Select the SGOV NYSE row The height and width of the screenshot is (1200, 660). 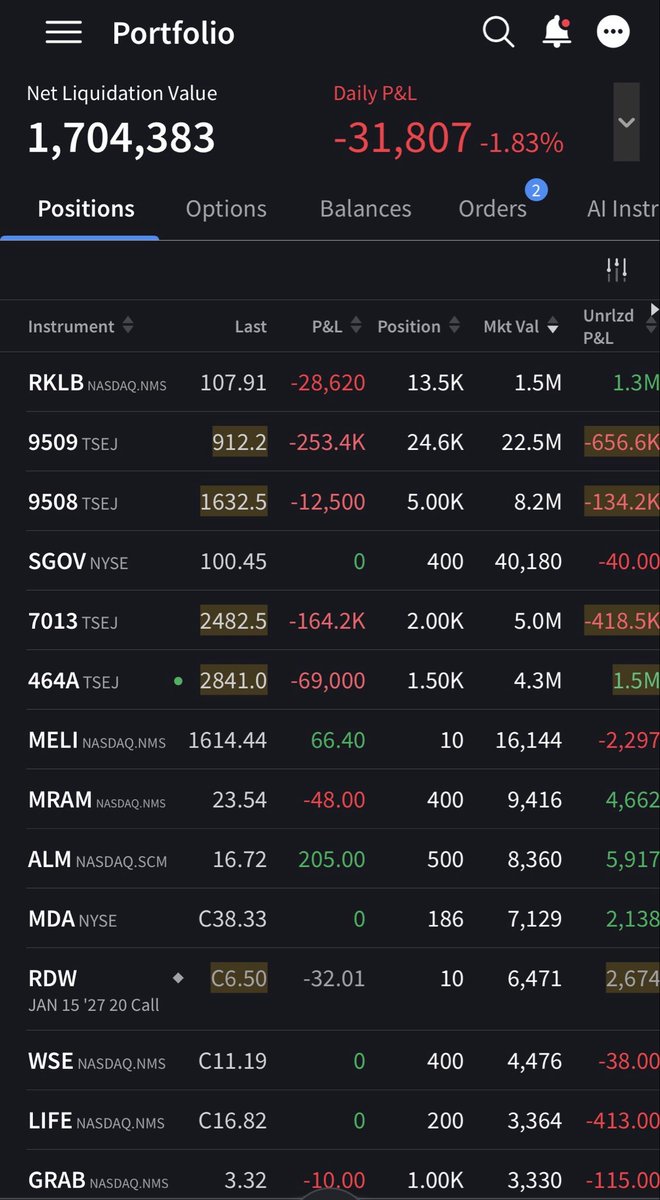click(x=330, y=561)
